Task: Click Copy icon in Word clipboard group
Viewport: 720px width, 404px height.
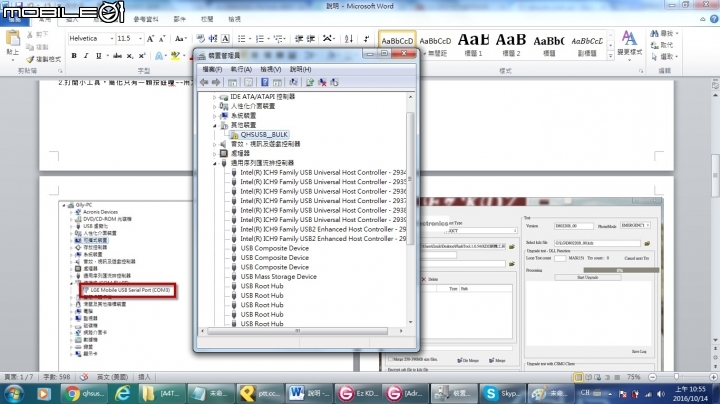Action: pyautogui.click(x=30, y=47)
